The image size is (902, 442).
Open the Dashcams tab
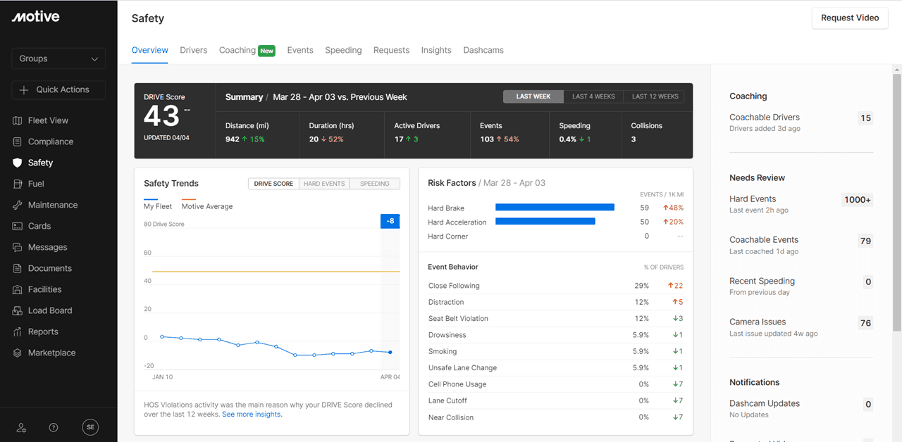(x=483, y=50)
